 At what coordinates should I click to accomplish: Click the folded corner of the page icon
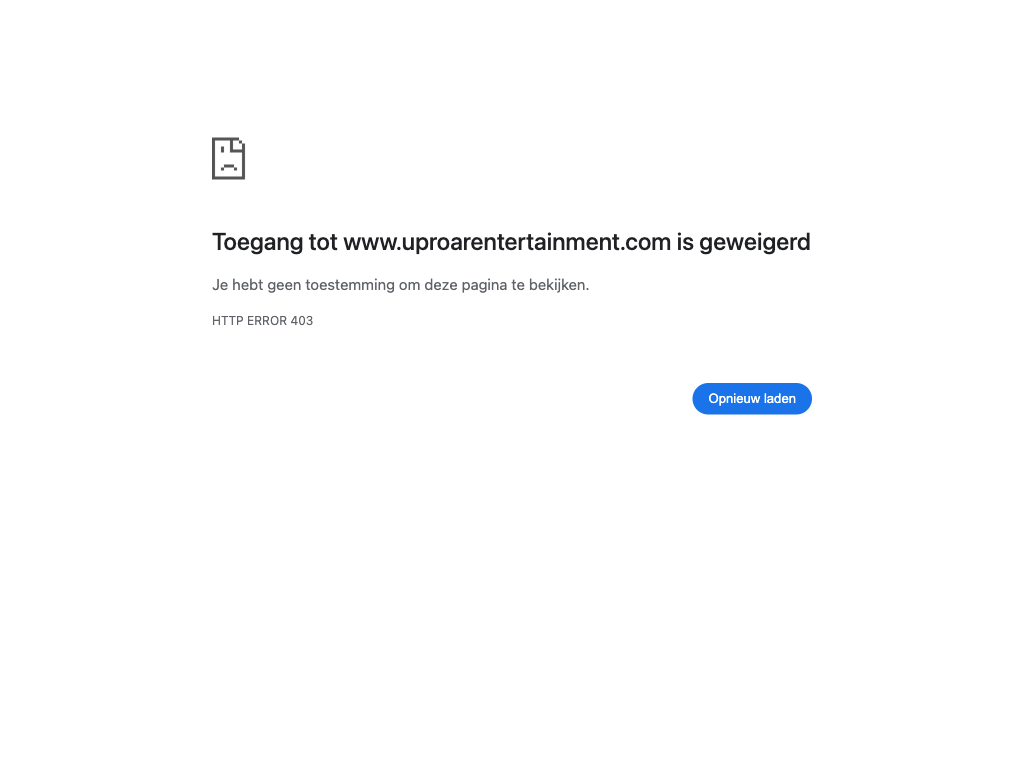238,144
